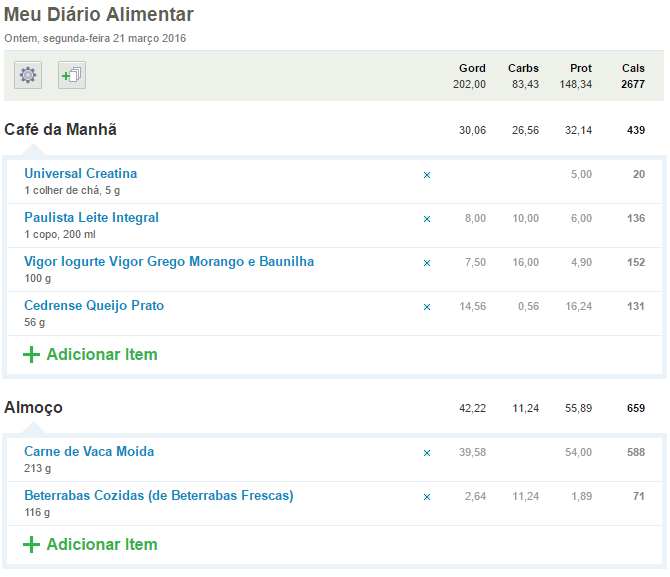The image size is (670, 577).
Task: Open Beterrabas Cozidas food entry link
Action: click(159, 496)
